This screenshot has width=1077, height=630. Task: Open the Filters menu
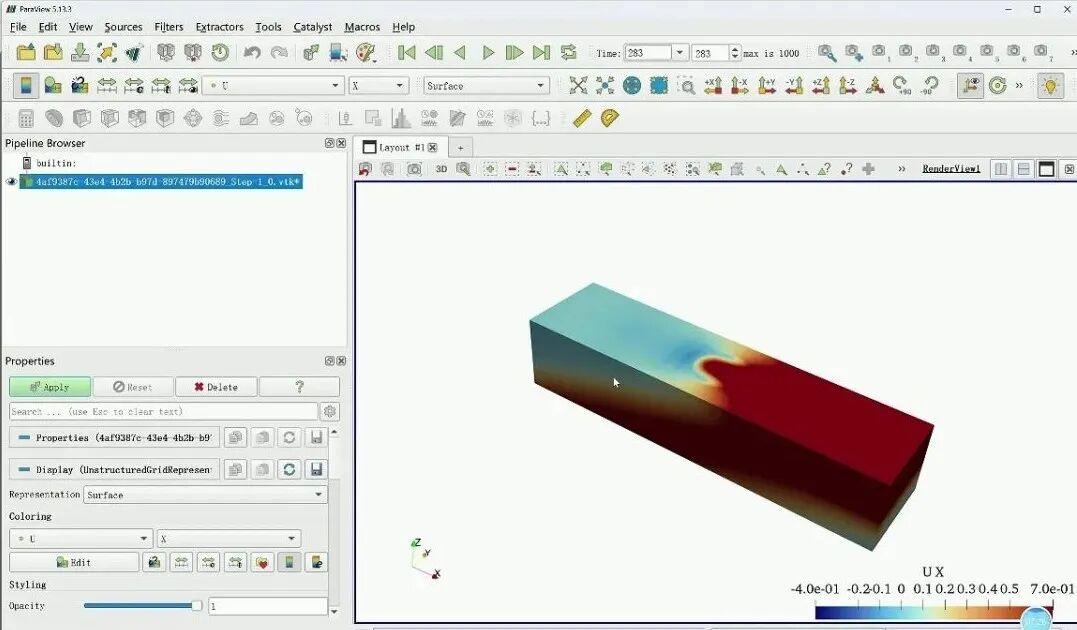tap(168, 27)
